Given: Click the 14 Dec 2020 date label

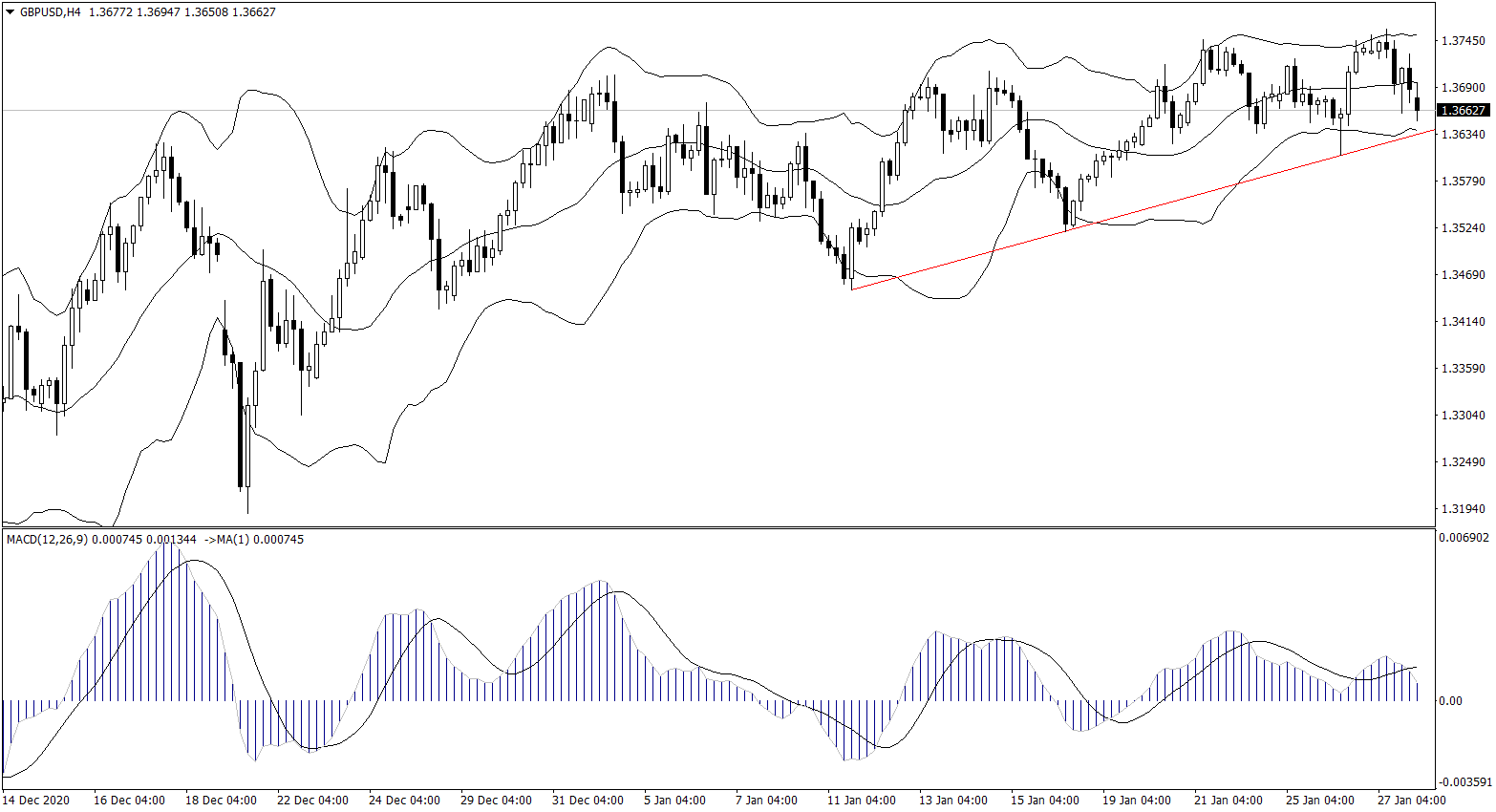Looking at the screenshot, I should click(36, 801).
